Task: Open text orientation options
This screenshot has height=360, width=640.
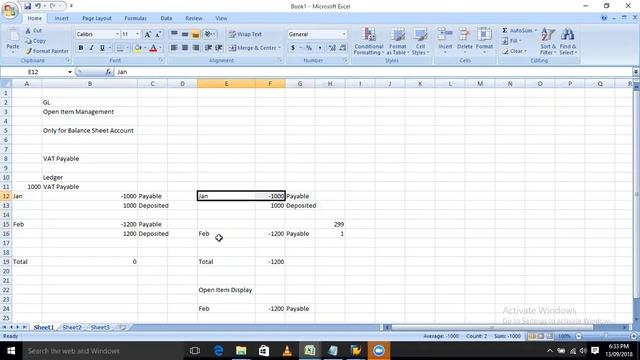Action: click(x=209, y=34)
